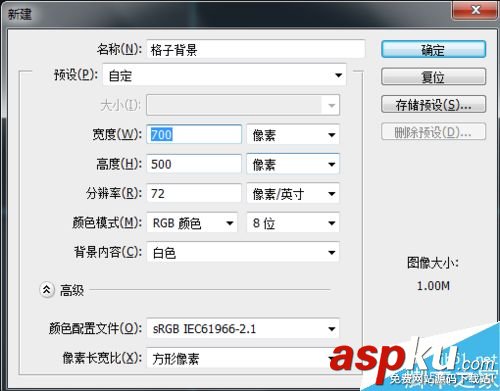
Task: Click the 复位 button
Action: [x=433, y=77]
